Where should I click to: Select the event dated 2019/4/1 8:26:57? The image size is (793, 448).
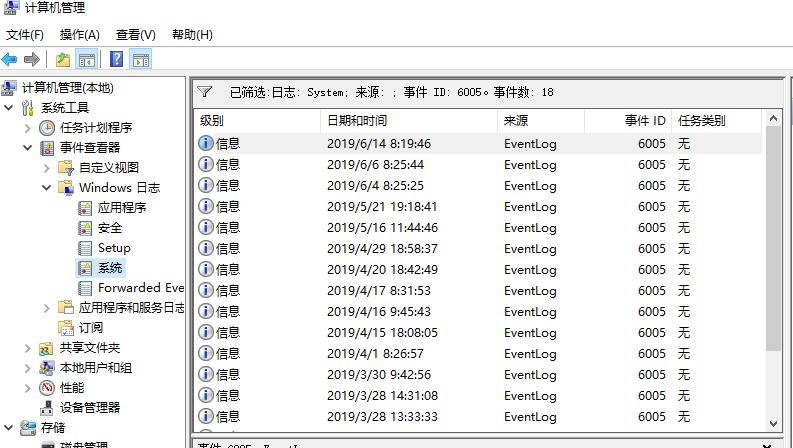coord(478,353)
